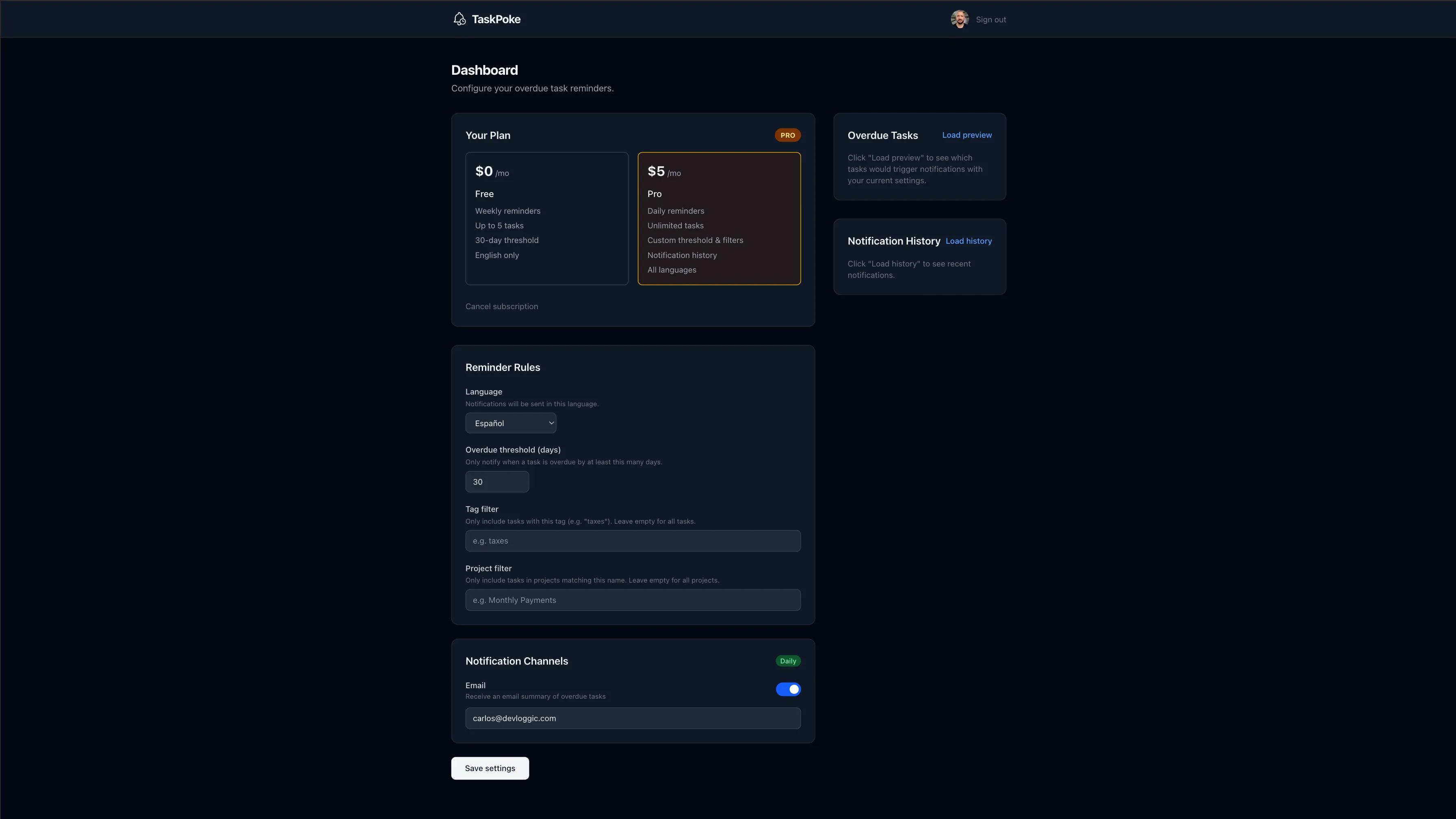The height and width of the screenshot is (819, 1456).
Task: Click the Notification History heading
Action: [894, 241]
